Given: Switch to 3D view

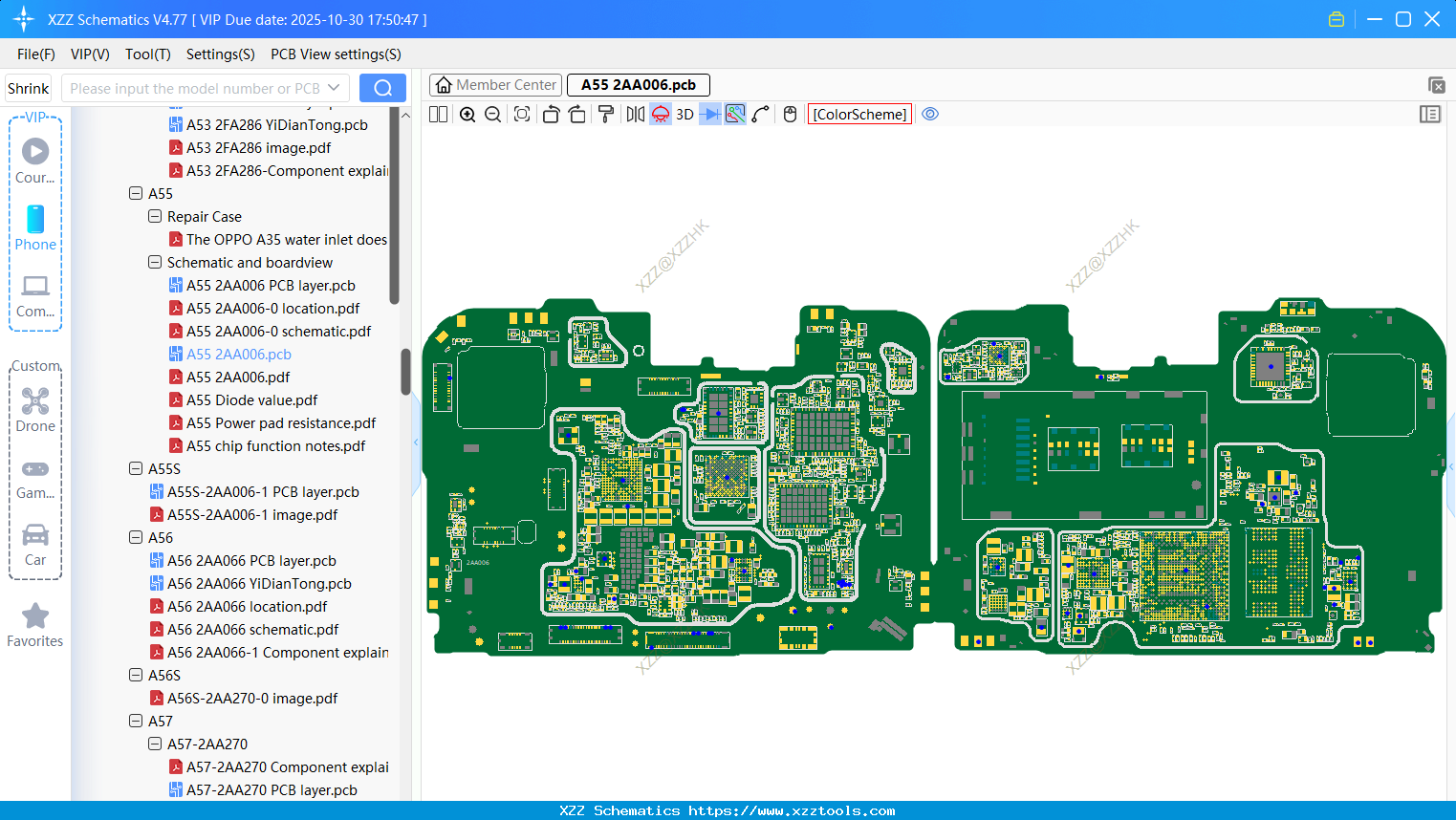Looking at the screenshot, I should [x=685, y=115].
